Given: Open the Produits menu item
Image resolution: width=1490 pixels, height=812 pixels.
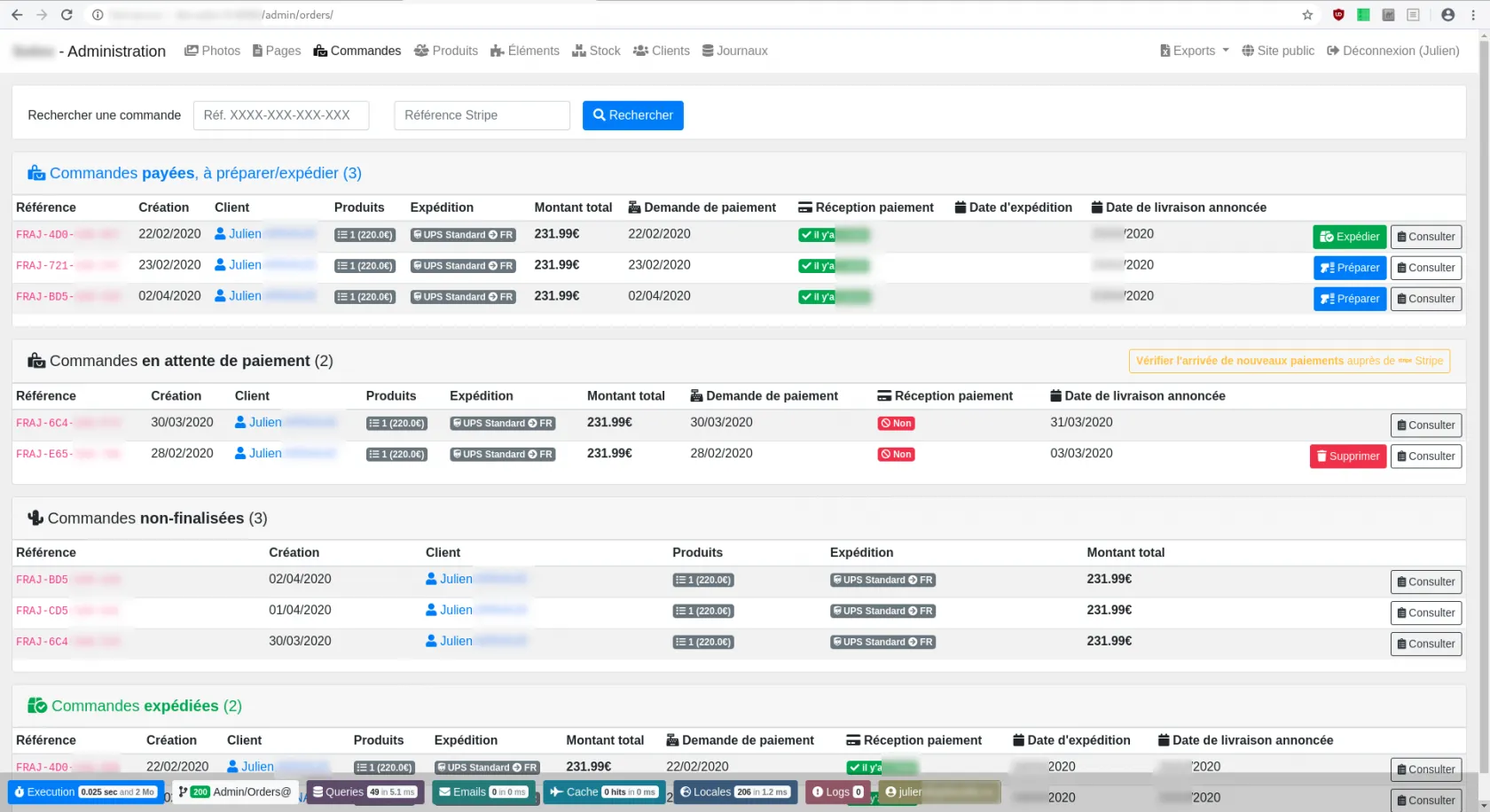Looking at the screenshot, I should click(446, 51).
